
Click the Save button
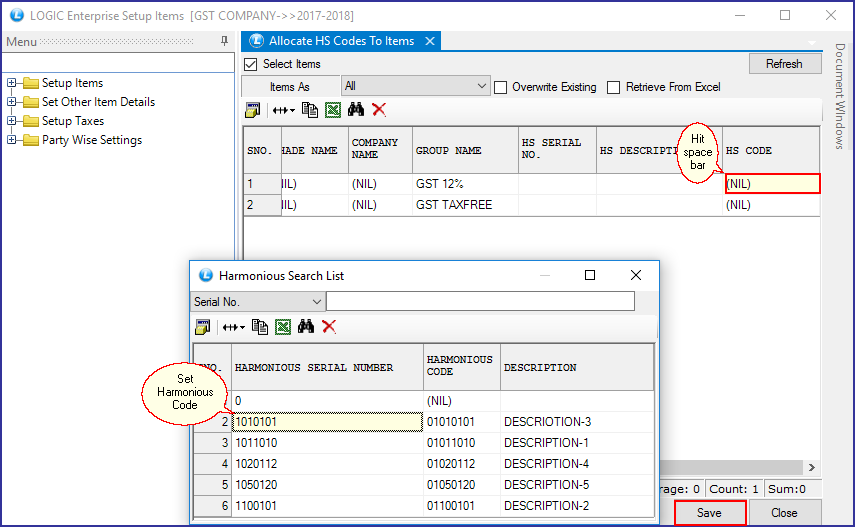(x=710, y=512)
